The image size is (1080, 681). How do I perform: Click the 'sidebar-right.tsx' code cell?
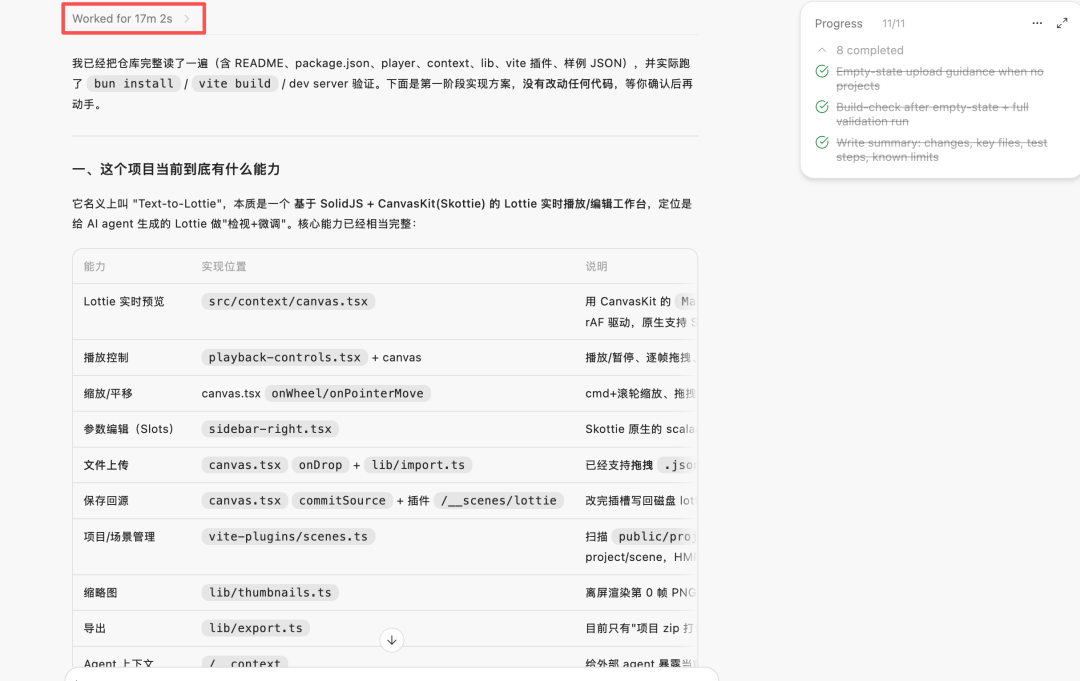270,429
